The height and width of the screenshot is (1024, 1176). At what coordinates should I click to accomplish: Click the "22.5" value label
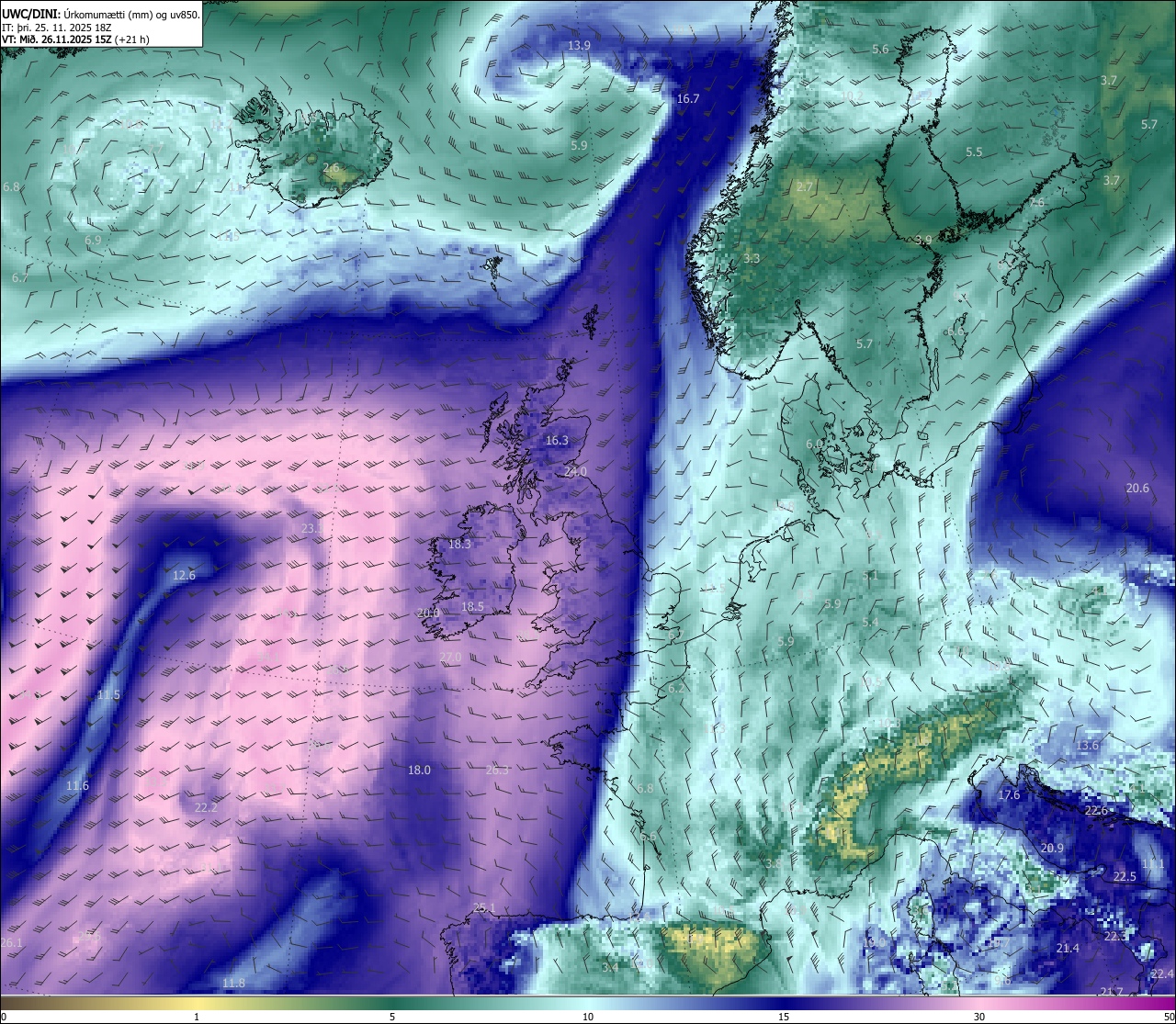tap(1125, 877)
